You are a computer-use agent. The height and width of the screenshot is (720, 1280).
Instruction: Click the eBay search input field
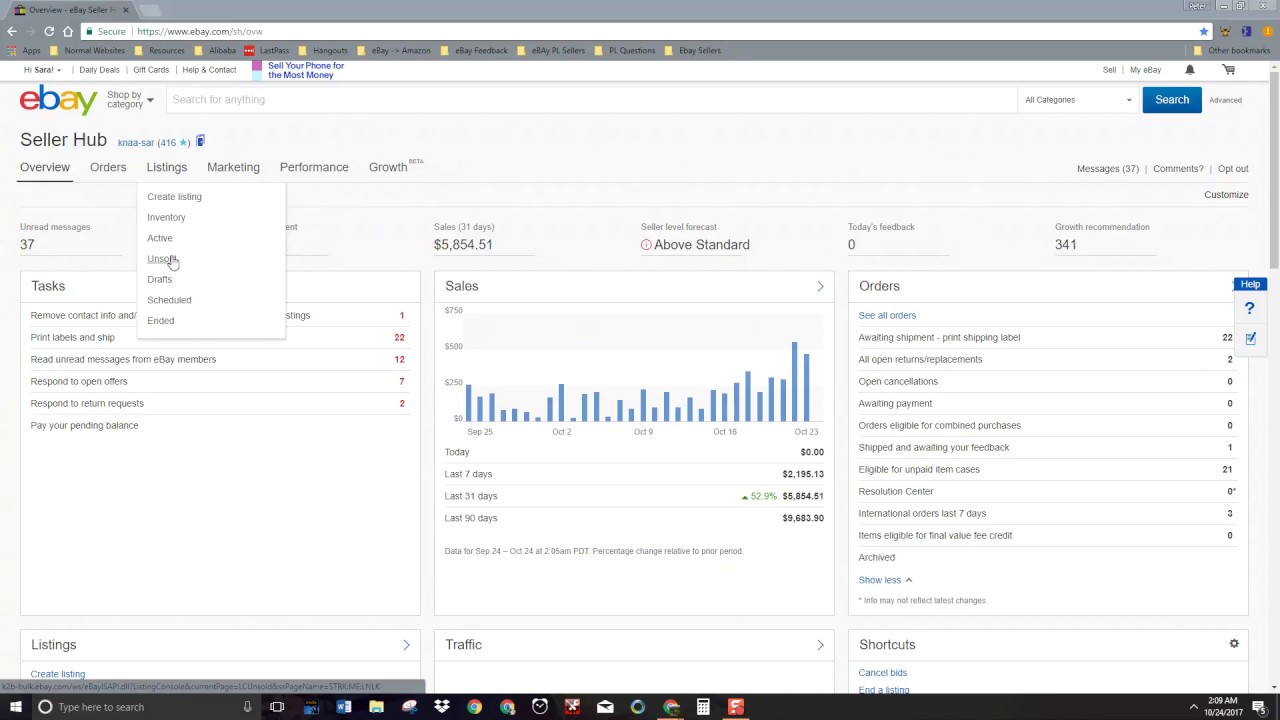(x=590, y=100)
